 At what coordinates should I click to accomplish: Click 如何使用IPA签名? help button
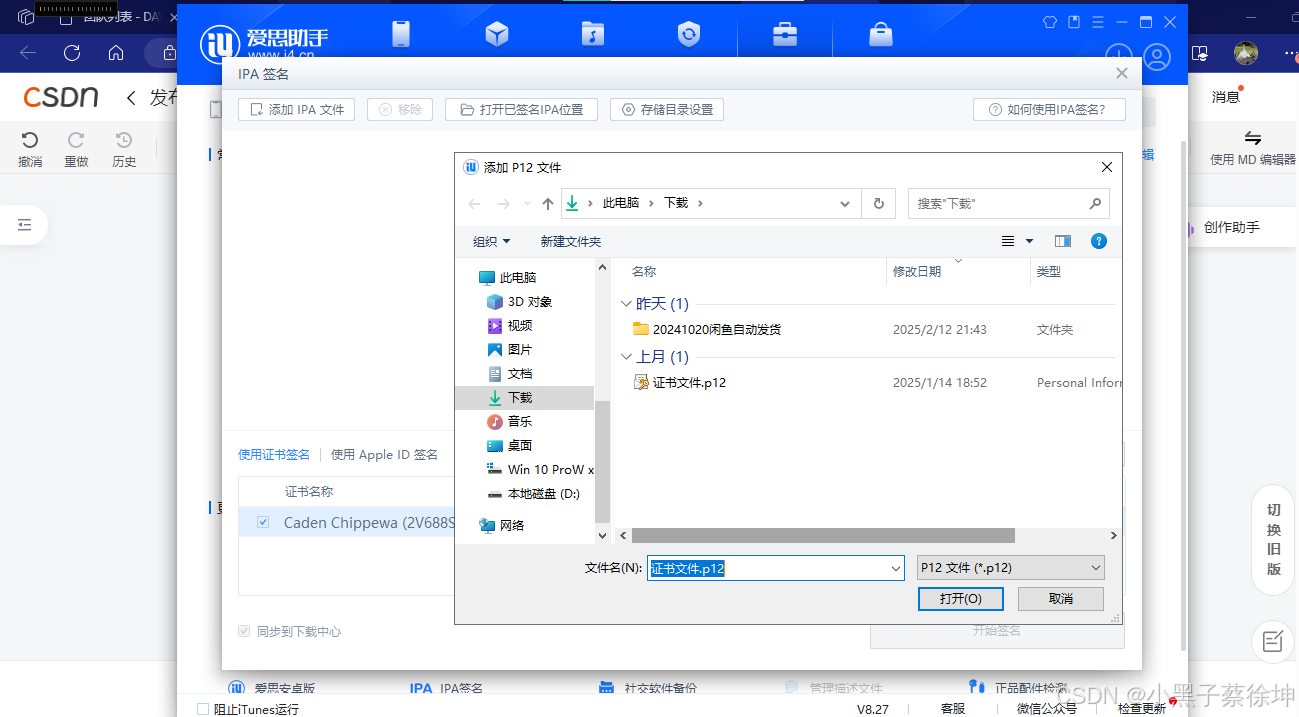tap(1049, 109)
